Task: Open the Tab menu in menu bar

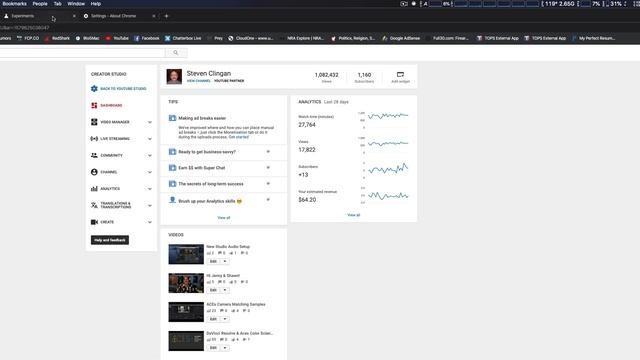Action: 58,4
